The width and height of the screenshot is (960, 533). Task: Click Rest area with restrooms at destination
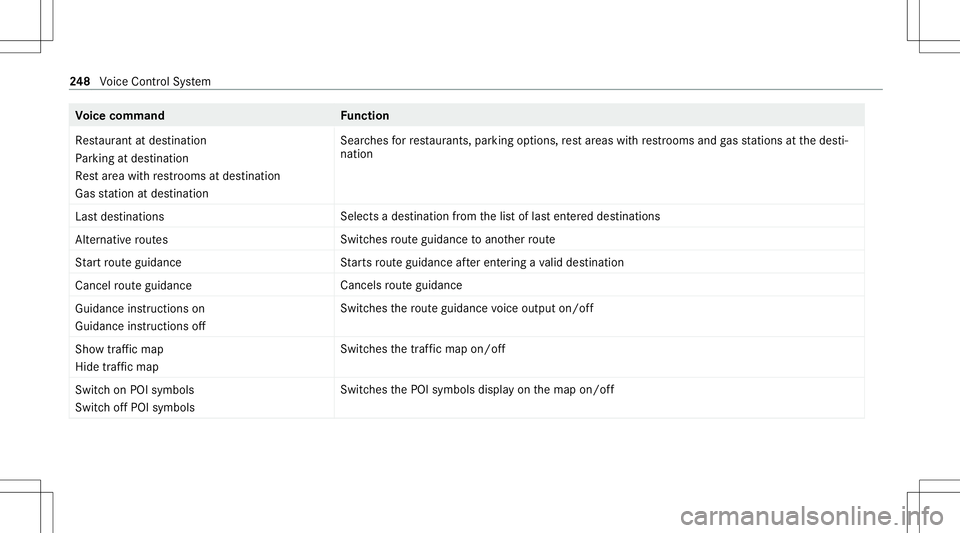tap(178, 175)
